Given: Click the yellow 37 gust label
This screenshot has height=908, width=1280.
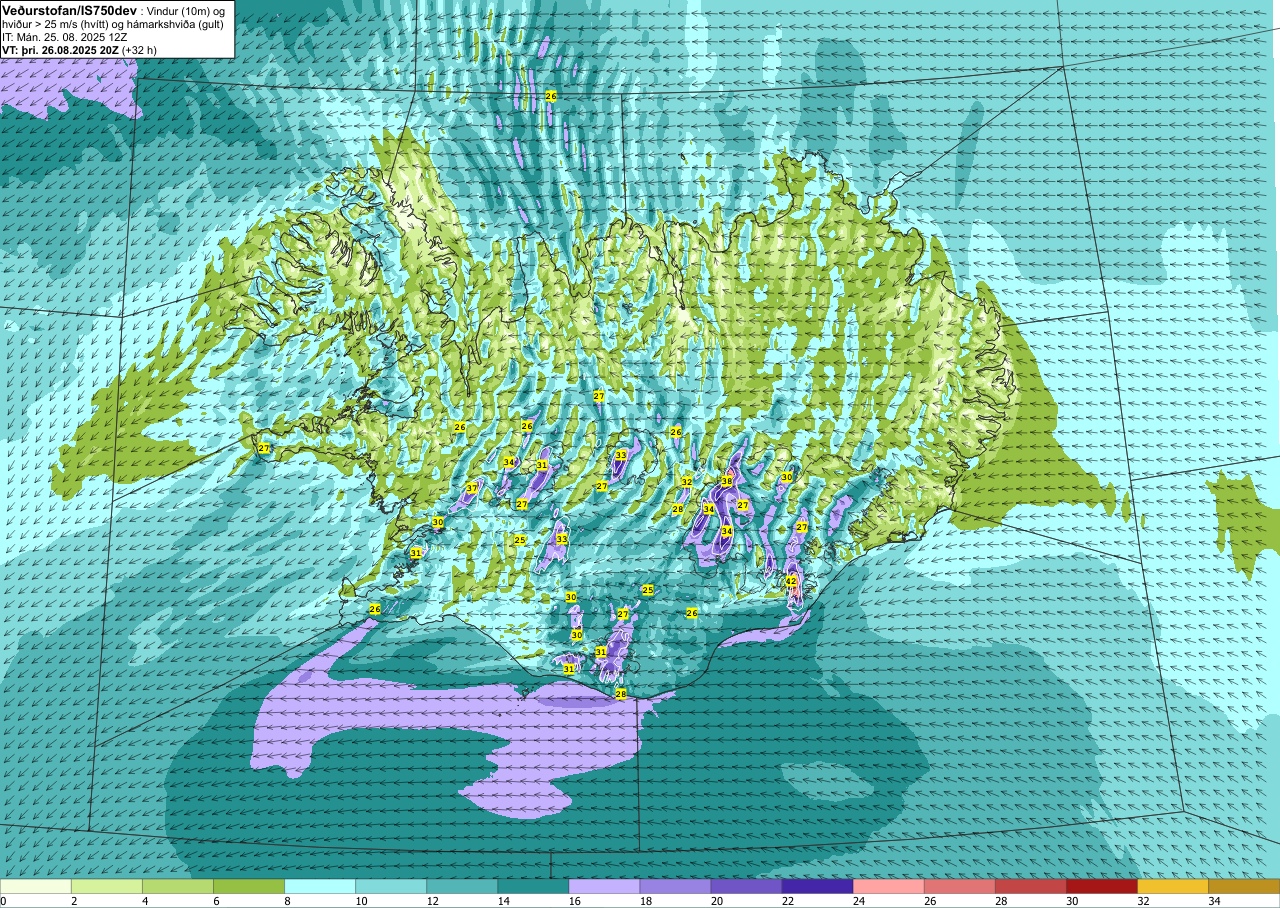Looking at the screenshot, I should point(471,488).
